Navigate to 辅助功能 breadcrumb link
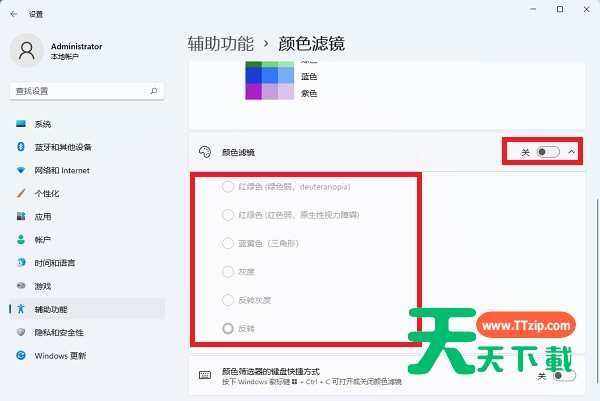600x401 pixels. click(x=221, y=44)
